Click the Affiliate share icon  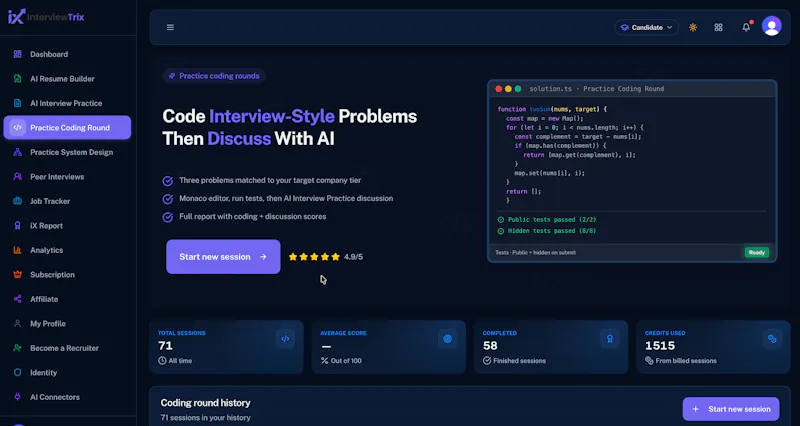[x=17, y=299]
